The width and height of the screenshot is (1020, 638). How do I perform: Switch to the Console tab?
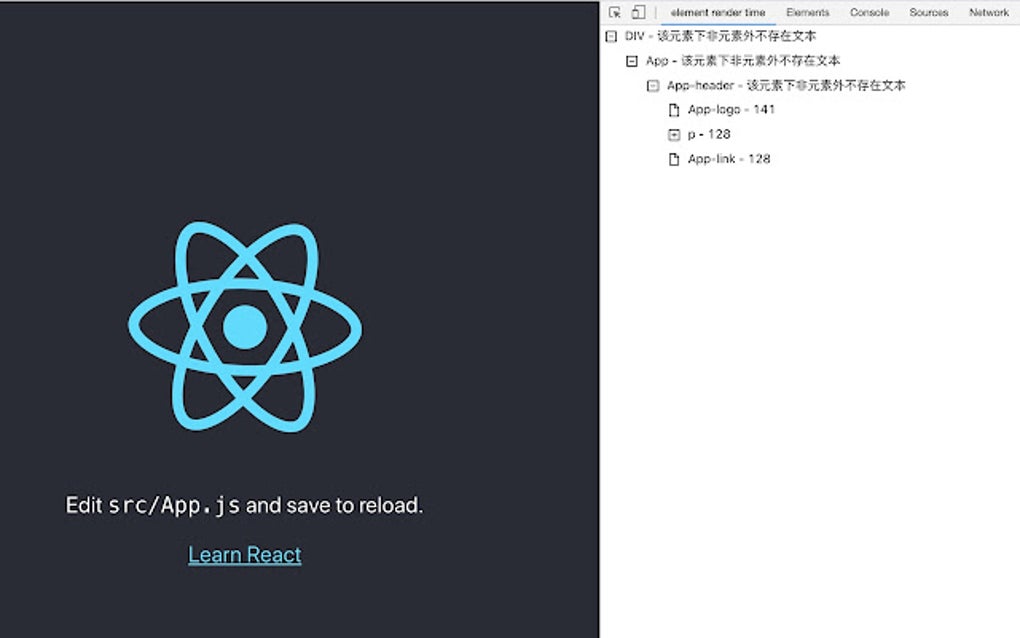point(869,12)
